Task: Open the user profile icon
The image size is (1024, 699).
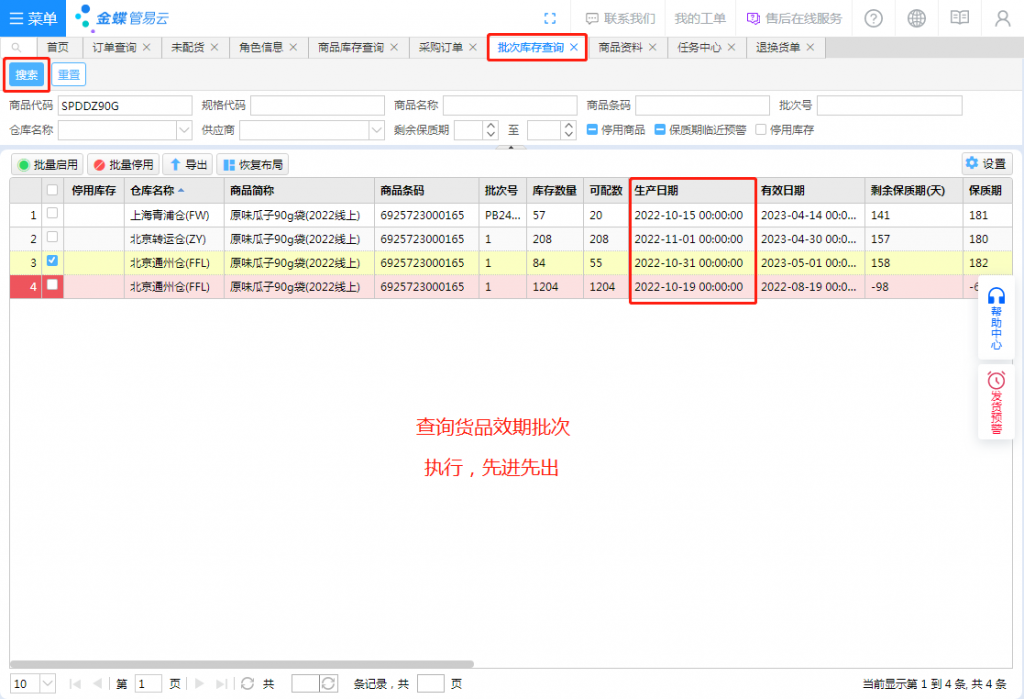Action: point(1002,18)
